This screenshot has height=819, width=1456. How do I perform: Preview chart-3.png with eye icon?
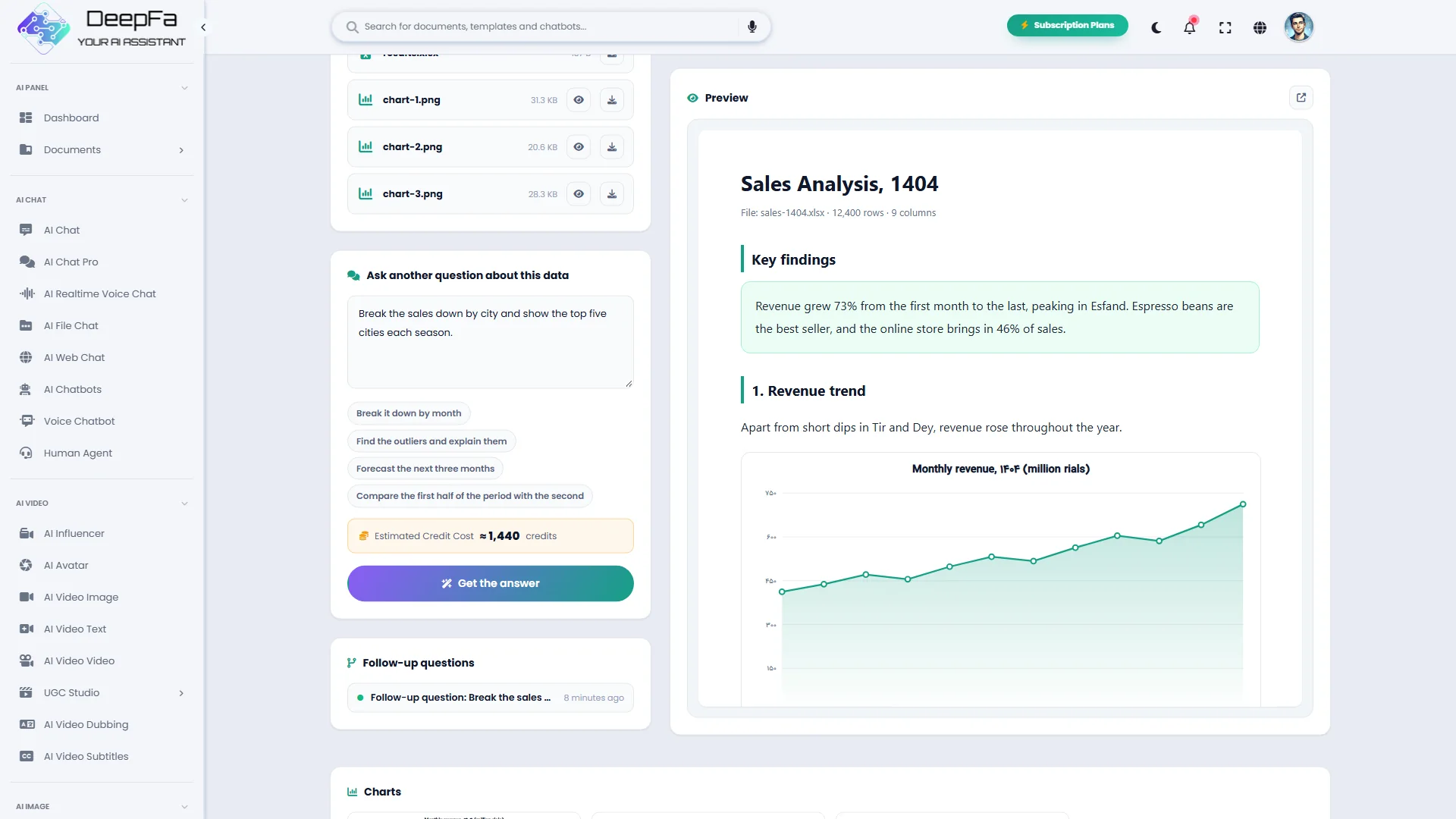point(579,194)
